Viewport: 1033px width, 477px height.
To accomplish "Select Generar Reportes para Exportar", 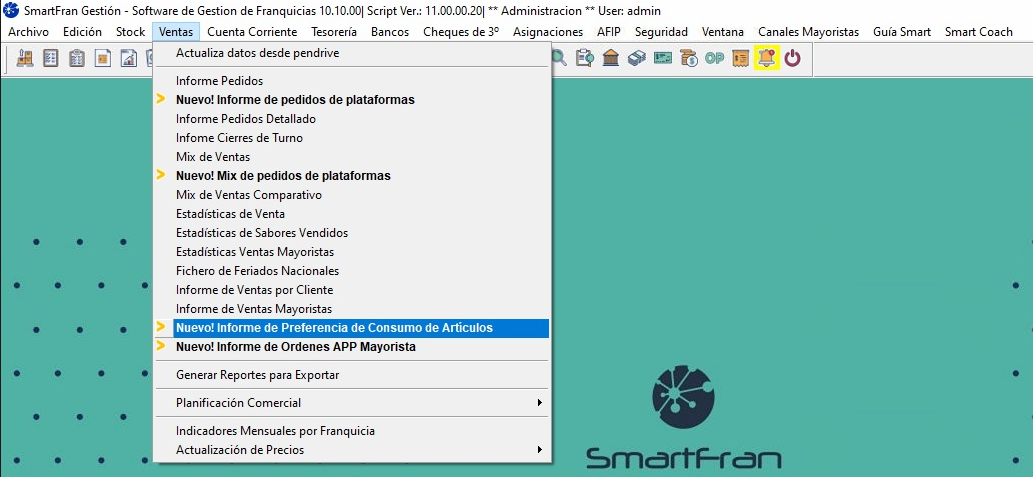I will pos(352,375).
